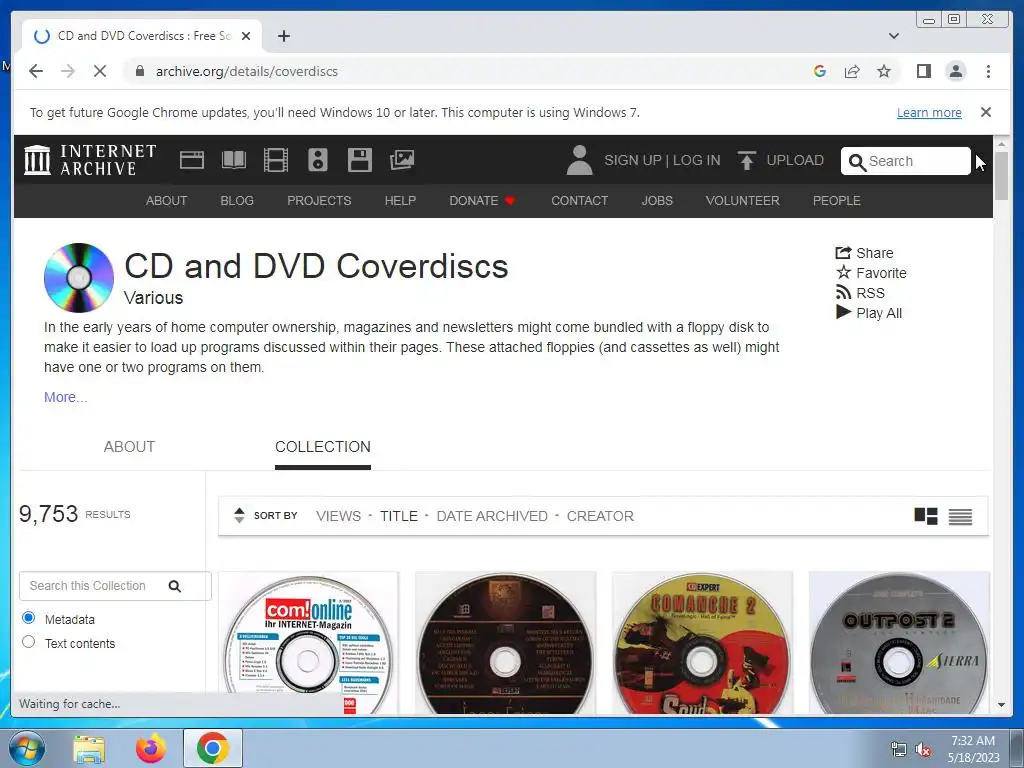Open the Images icon in the Archive header
1024x768 pixels.
[402, 160]
